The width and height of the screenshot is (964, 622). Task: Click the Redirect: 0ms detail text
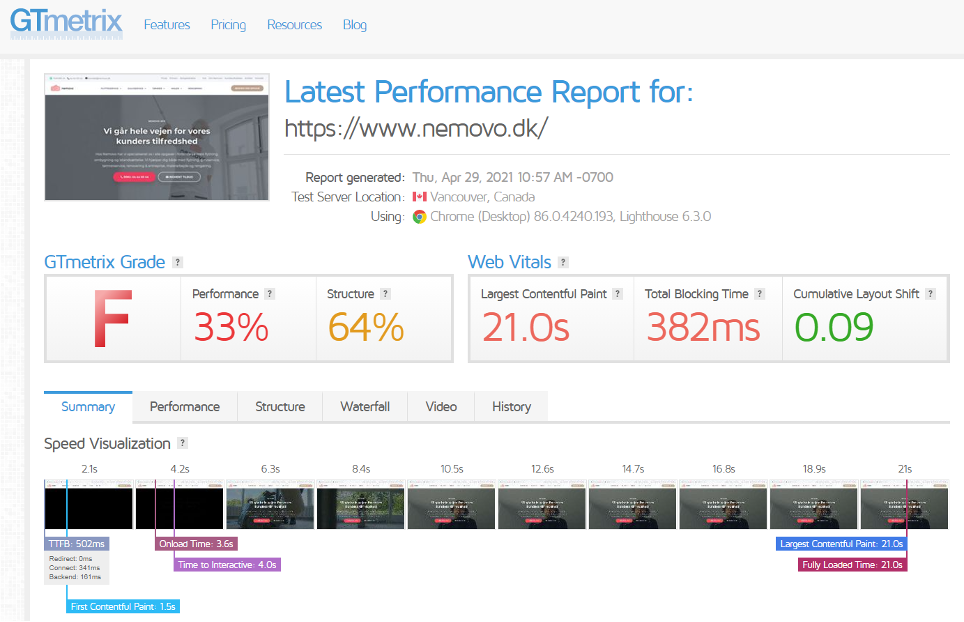click(x=71, y=559)
